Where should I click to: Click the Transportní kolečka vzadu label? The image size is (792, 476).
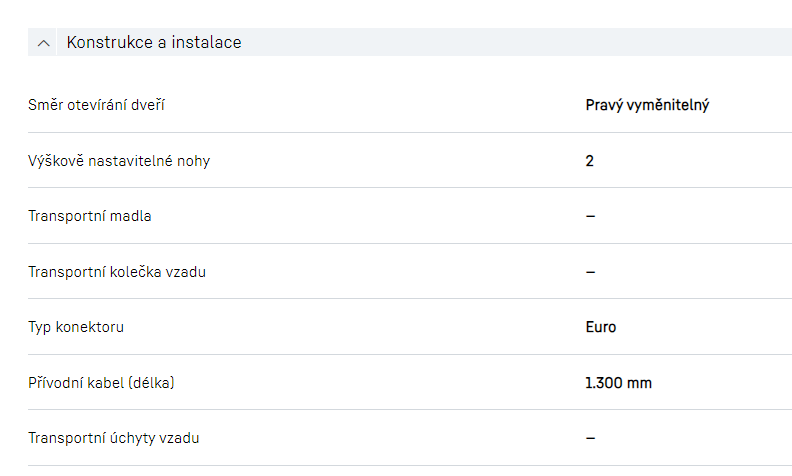117,271
